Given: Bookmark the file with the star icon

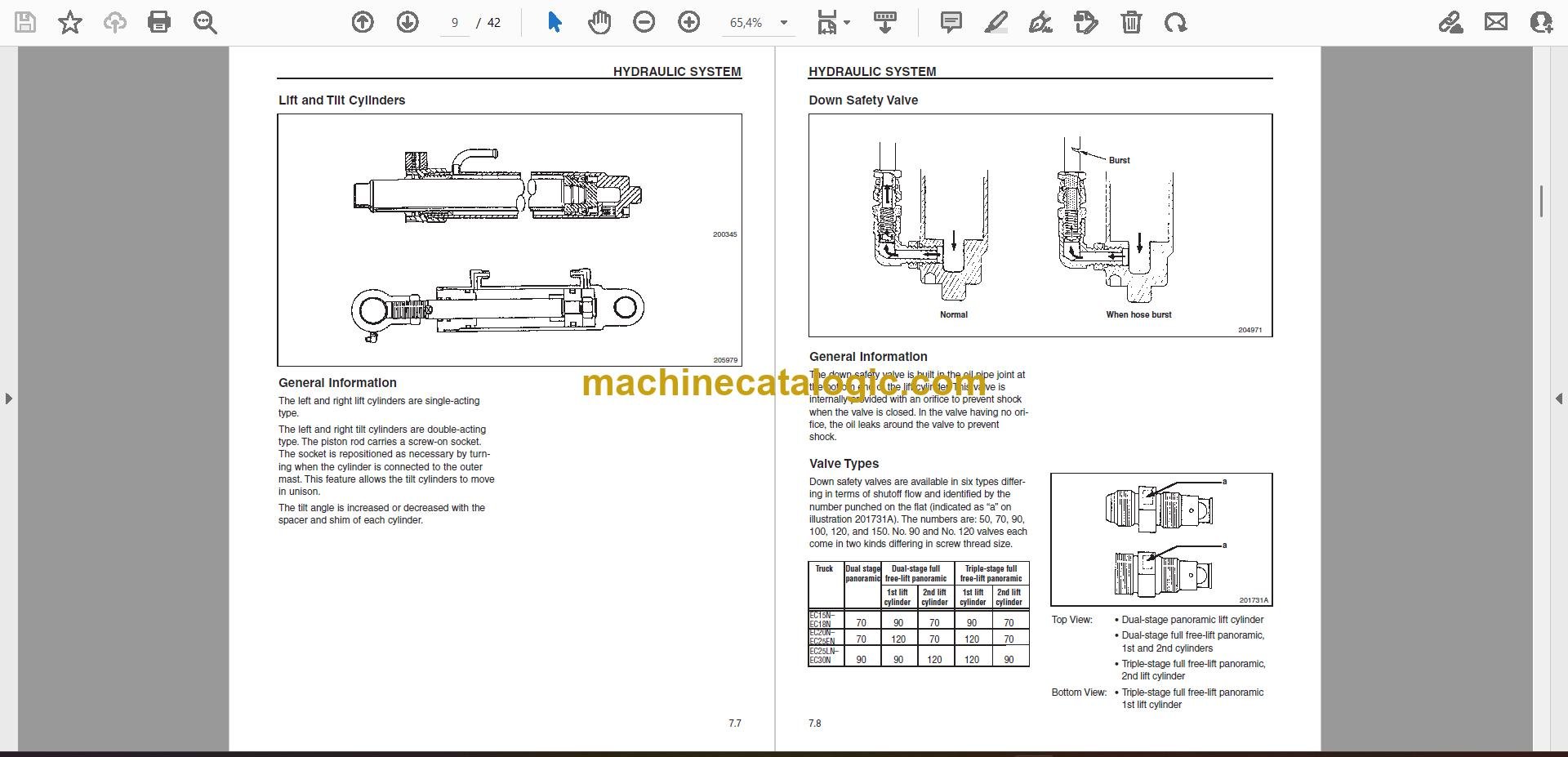Looking at the screenshot, I should point(70,22).
